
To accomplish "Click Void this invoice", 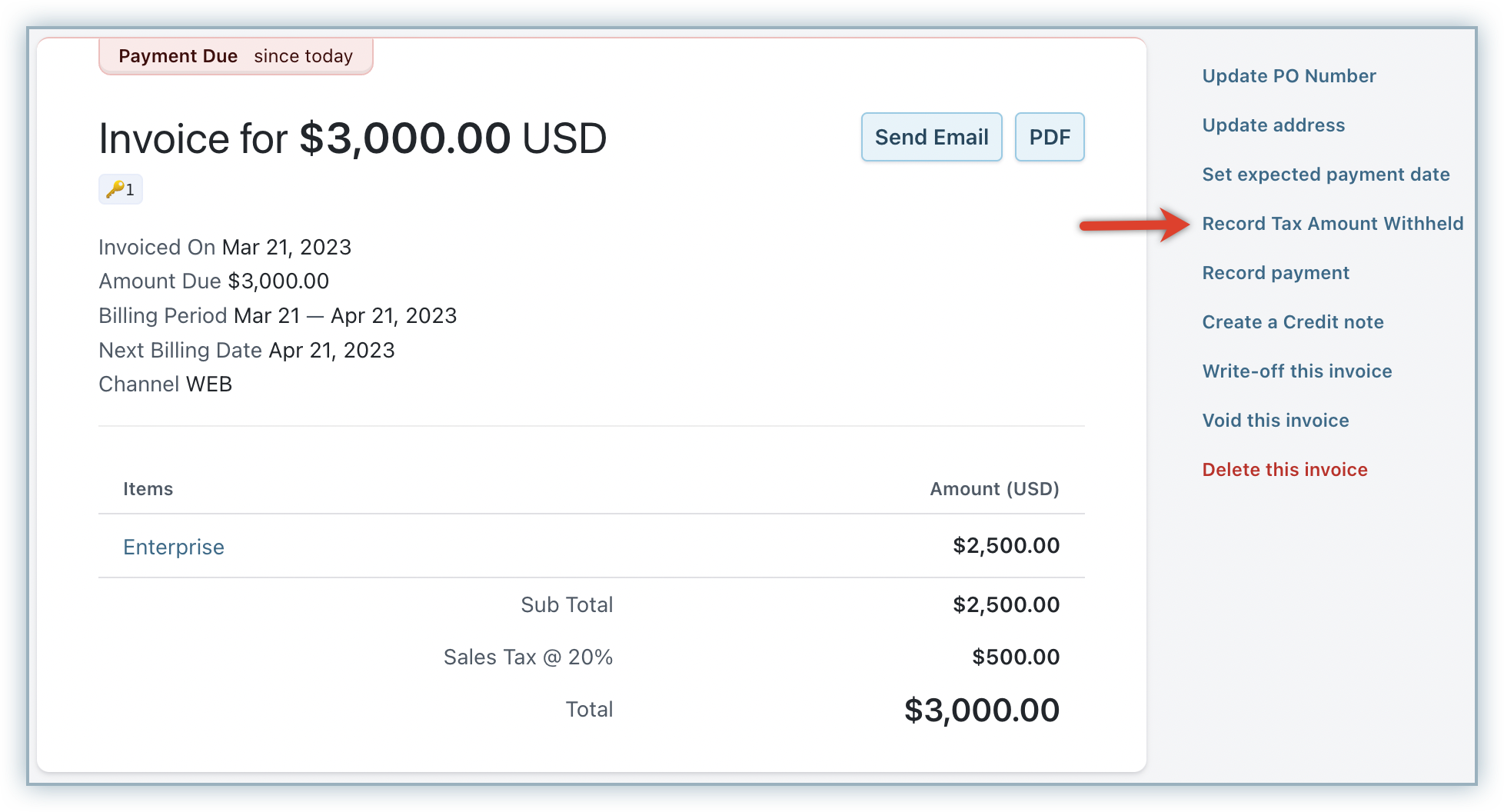I will 1276,421.
